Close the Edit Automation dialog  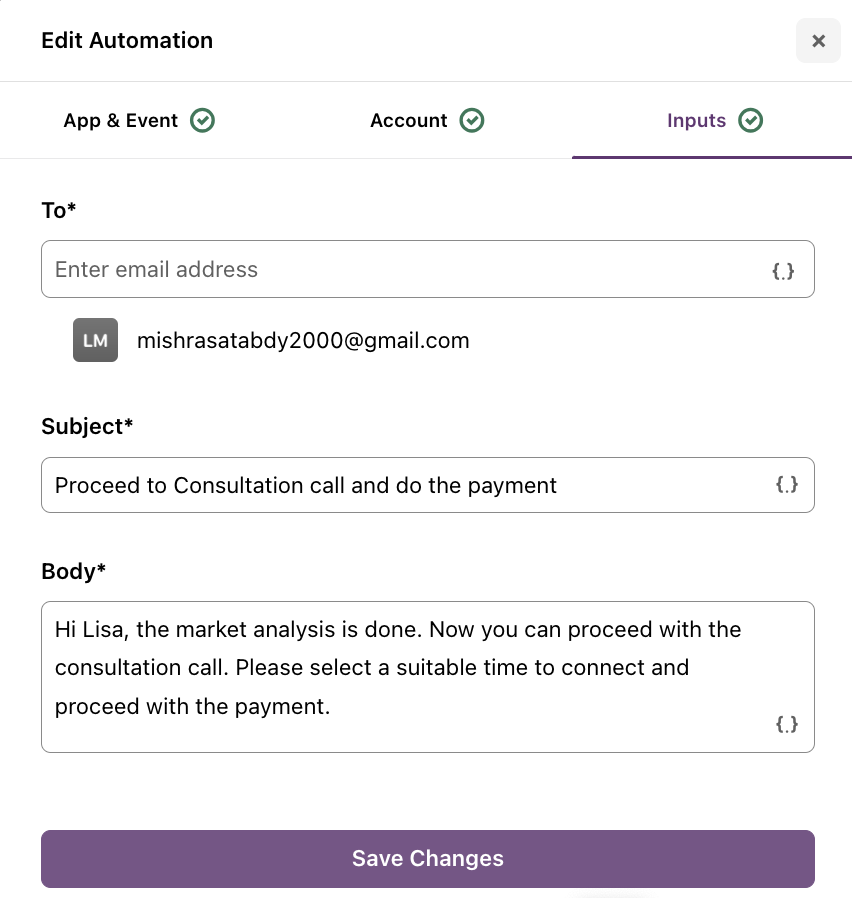coord(818,41)
